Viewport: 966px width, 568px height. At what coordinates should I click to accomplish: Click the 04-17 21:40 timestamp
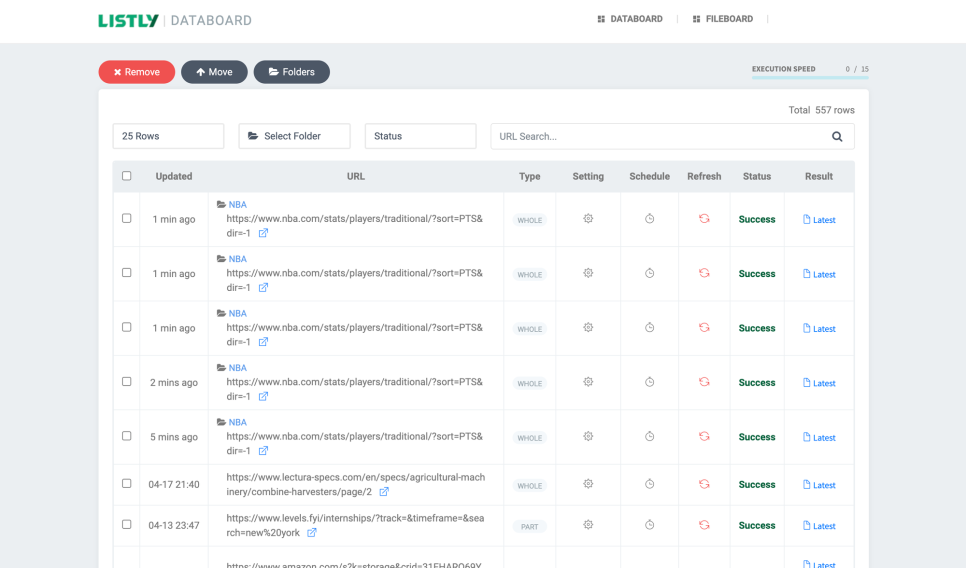click(174, 484)
